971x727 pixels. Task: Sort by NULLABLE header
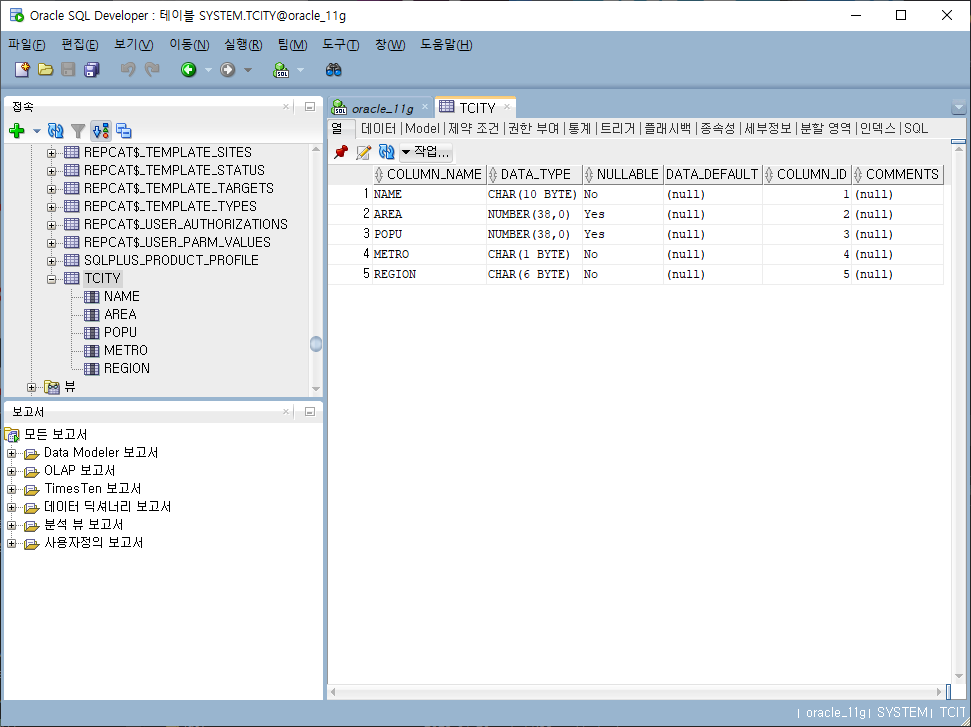coord(622,175)
